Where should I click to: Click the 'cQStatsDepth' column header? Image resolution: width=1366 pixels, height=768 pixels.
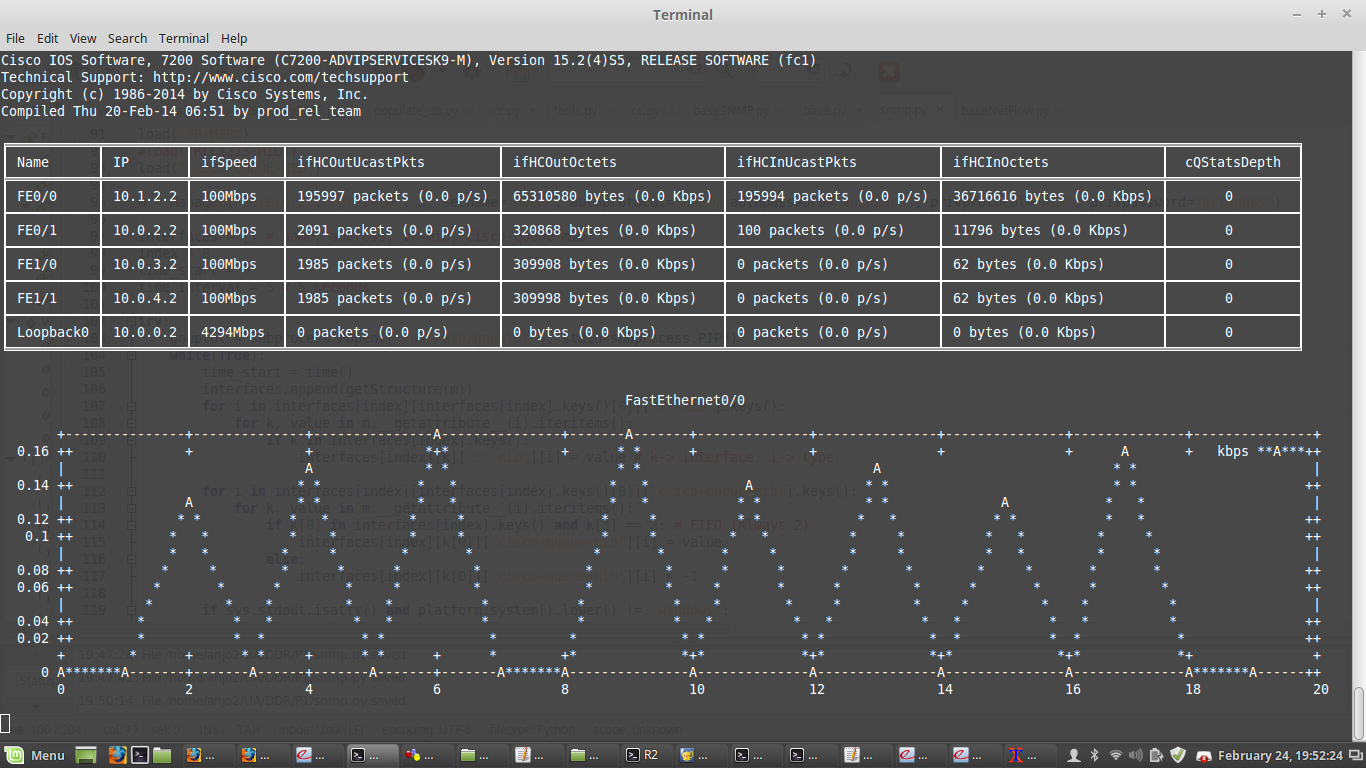1233,162
